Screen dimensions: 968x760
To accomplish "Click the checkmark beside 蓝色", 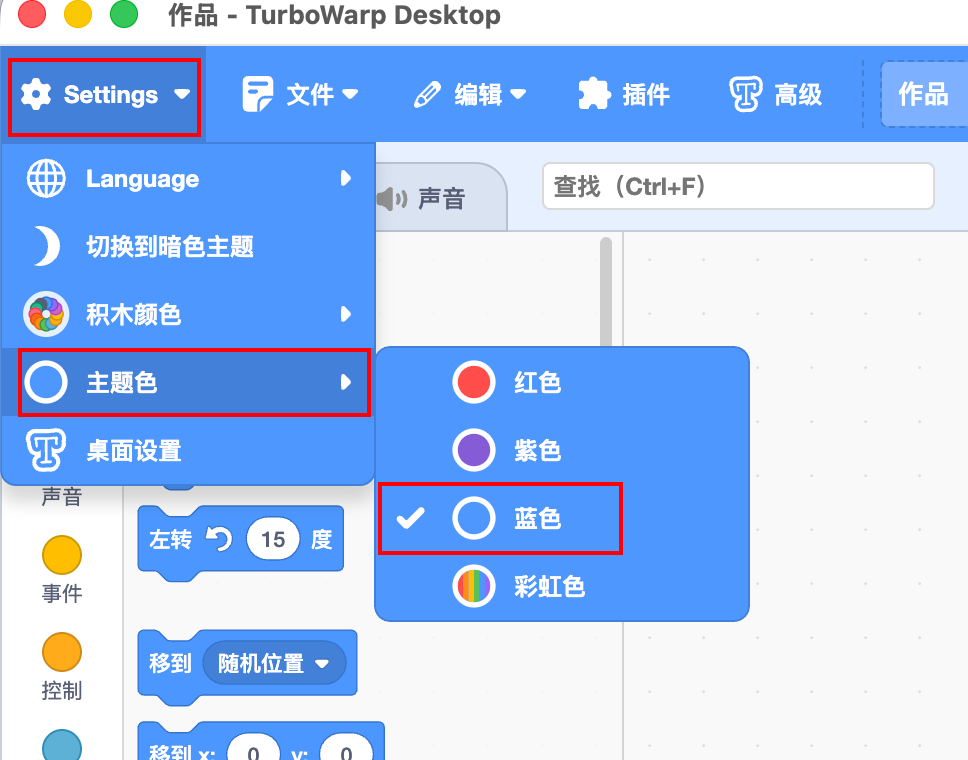I will pos(411,518).
